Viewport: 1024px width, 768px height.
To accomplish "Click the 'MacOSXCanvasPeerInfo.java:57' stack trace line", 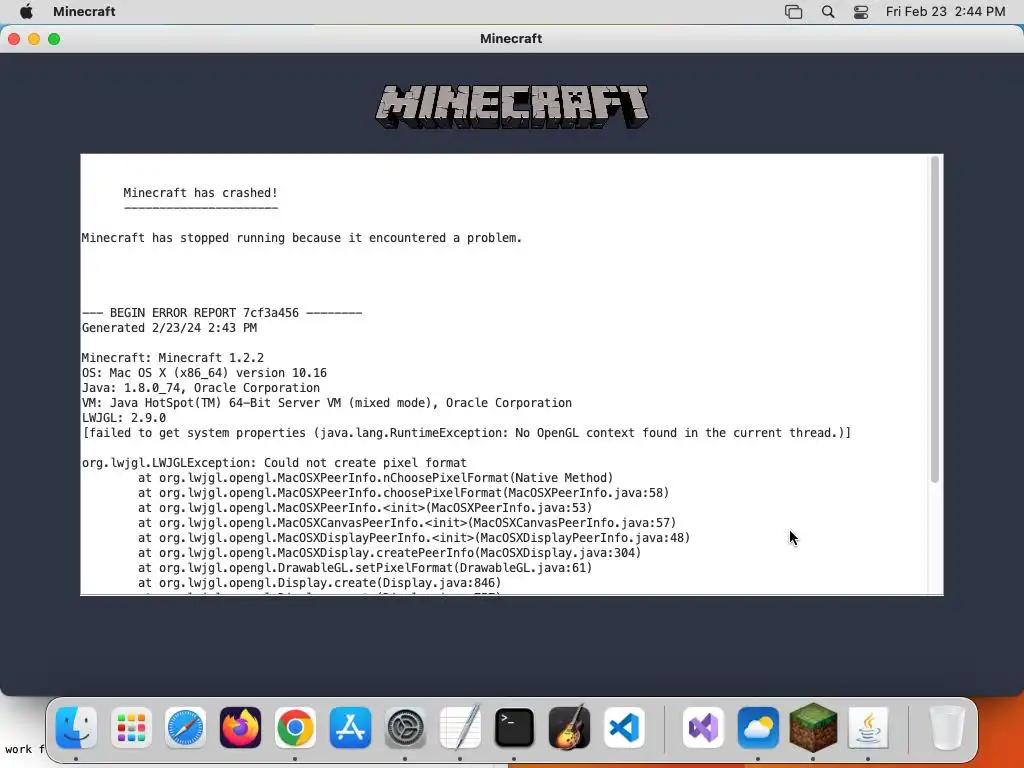I will [x=407, y=523].
